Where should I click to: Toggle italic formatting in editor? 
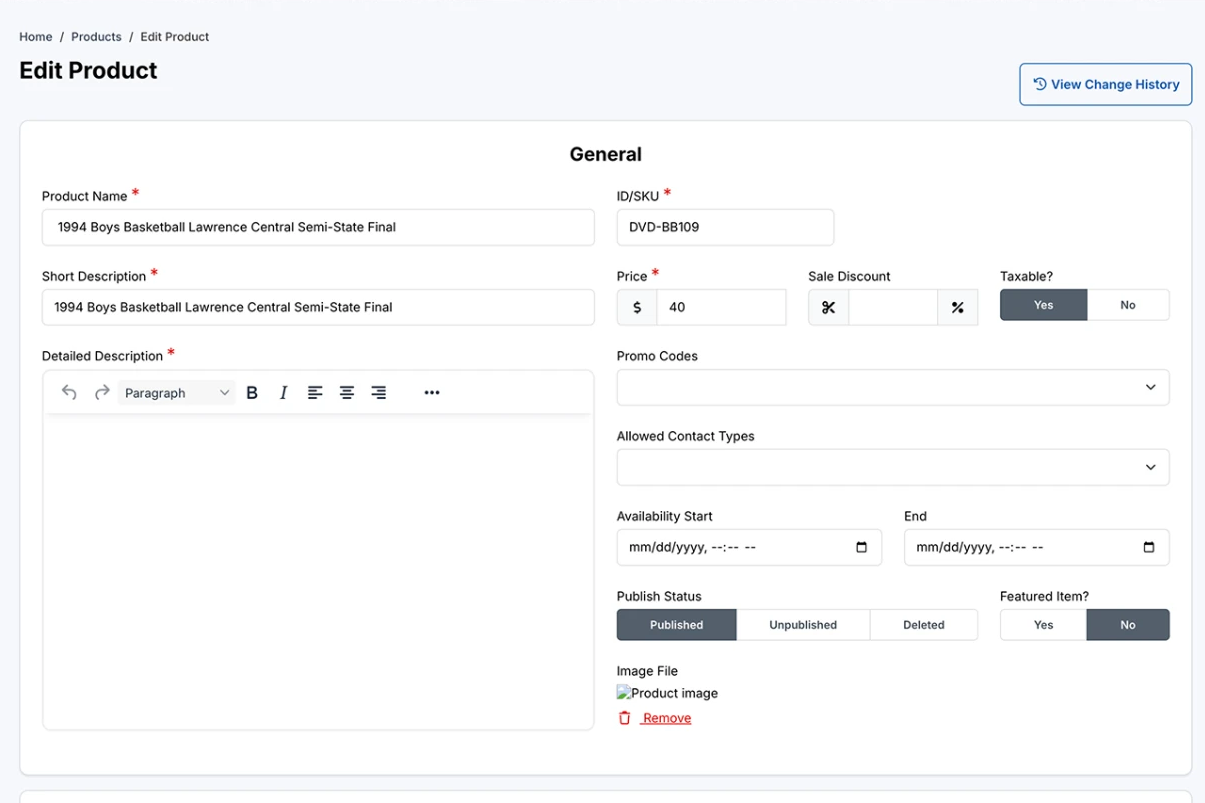283,393
